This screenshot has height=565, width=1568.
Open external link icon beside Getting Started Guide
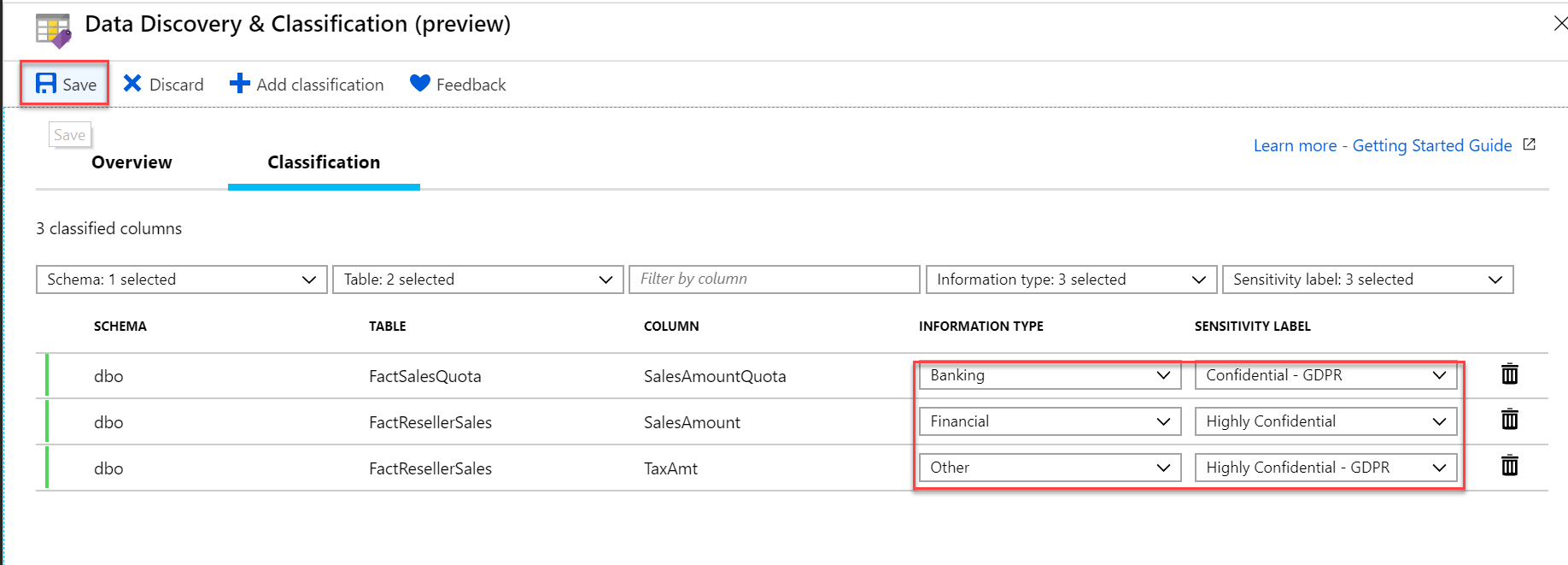(x=1530, y=144)
